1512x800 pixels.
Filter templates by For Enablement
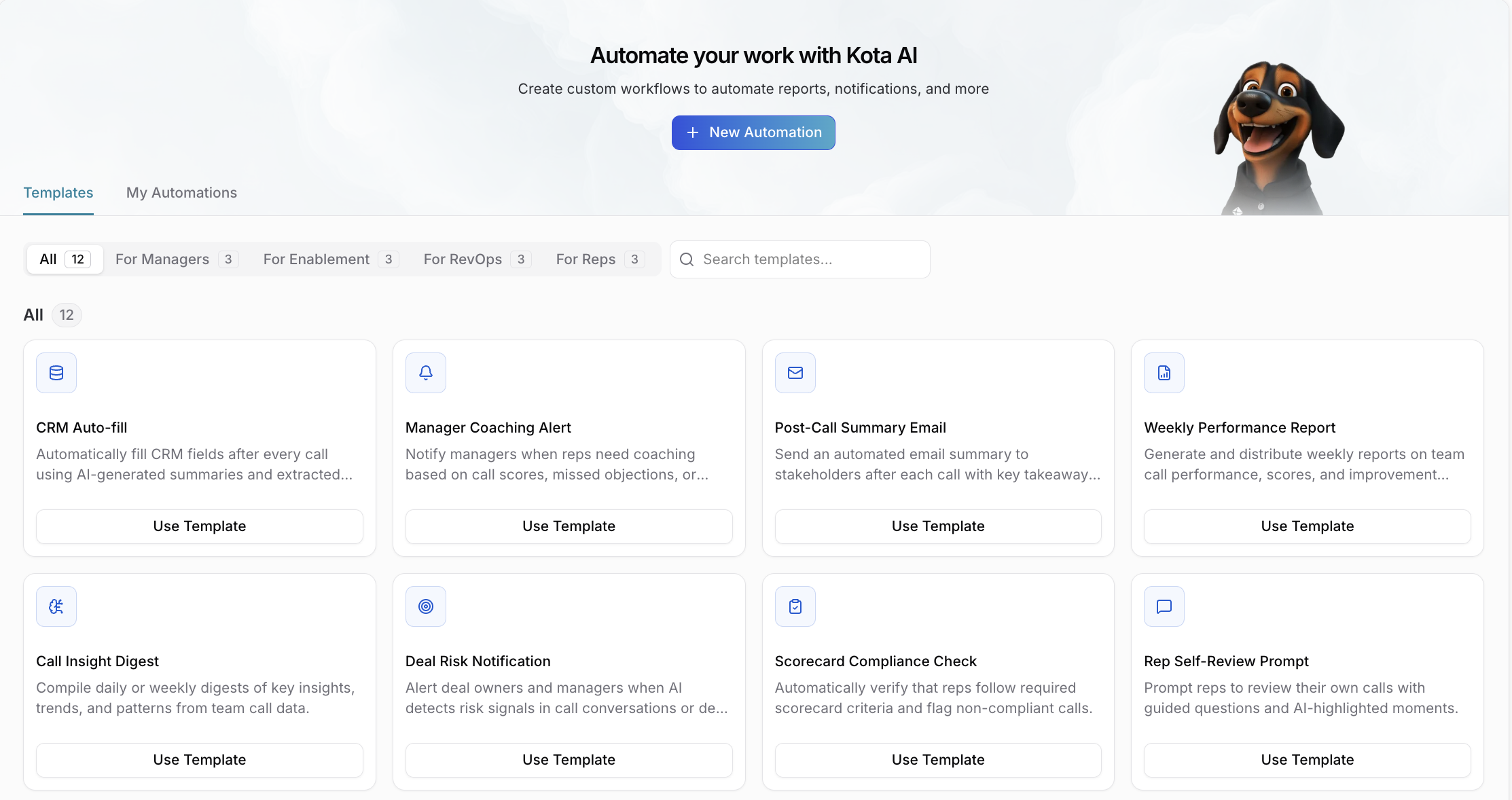pos(331,259)
